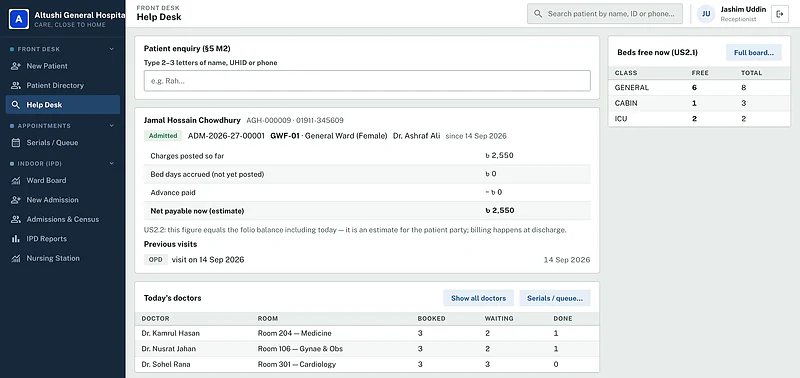800x378 pixels.
Task: Open the New Patient page
Action: pyautogui.click(x=63, y=66)
